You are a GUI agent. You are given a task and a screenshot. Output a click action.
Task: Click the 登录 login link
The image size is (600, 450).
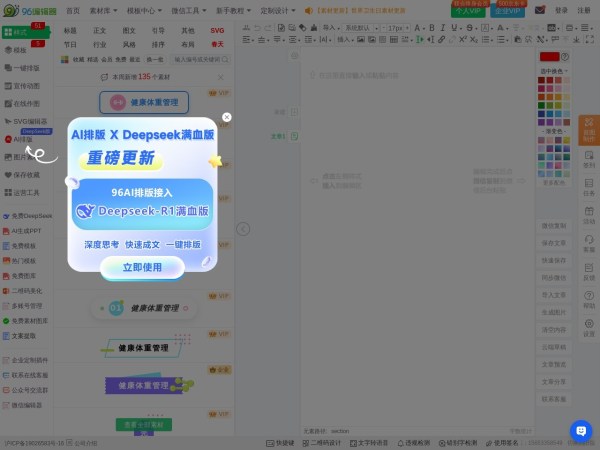tap(561, 10)
